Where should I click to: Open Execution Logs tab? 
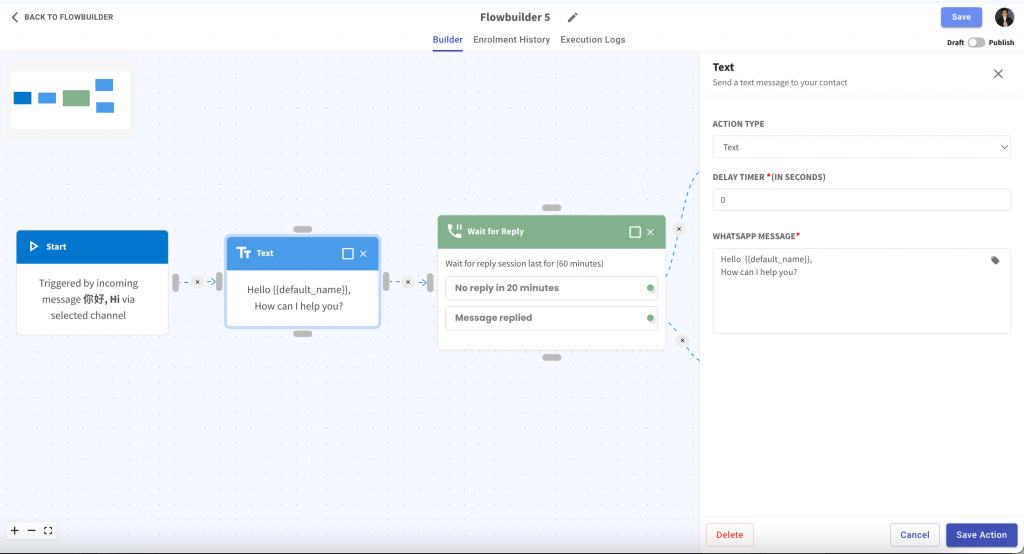592,40
